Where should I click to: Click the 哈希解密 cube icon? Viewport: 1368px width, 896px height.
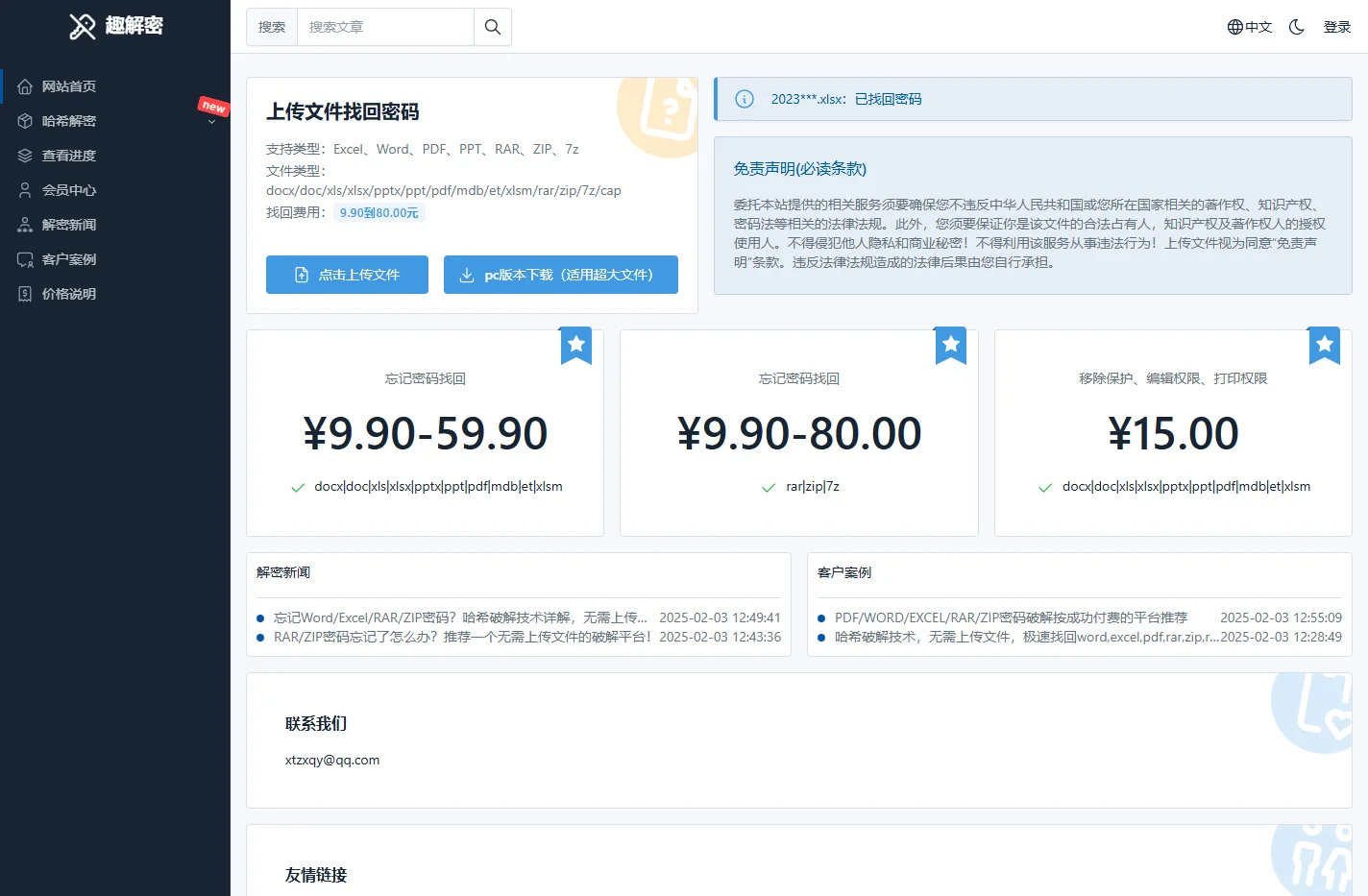pyautogui.click(x=25, y=121)
